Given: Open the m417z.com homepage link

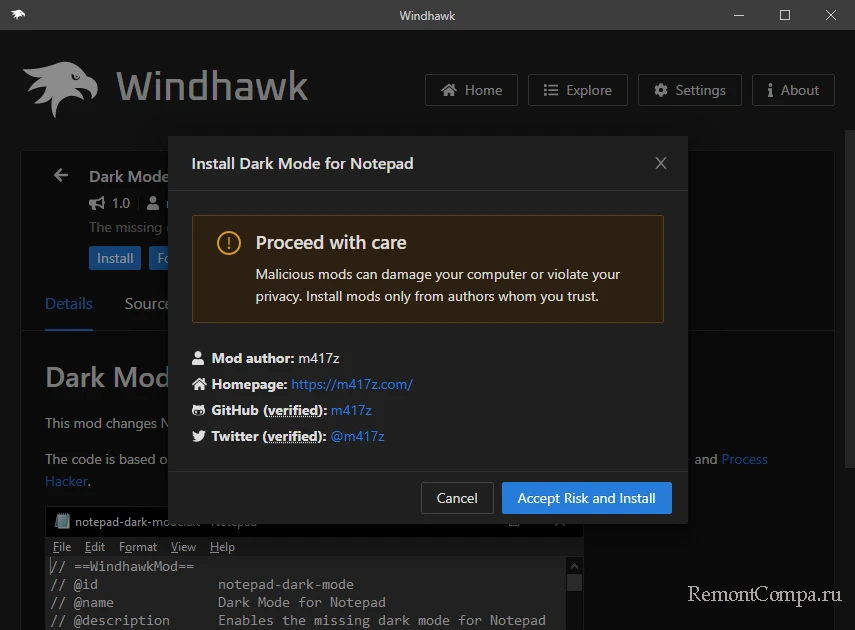Looking at the screenshot, I should click(351, 384).
